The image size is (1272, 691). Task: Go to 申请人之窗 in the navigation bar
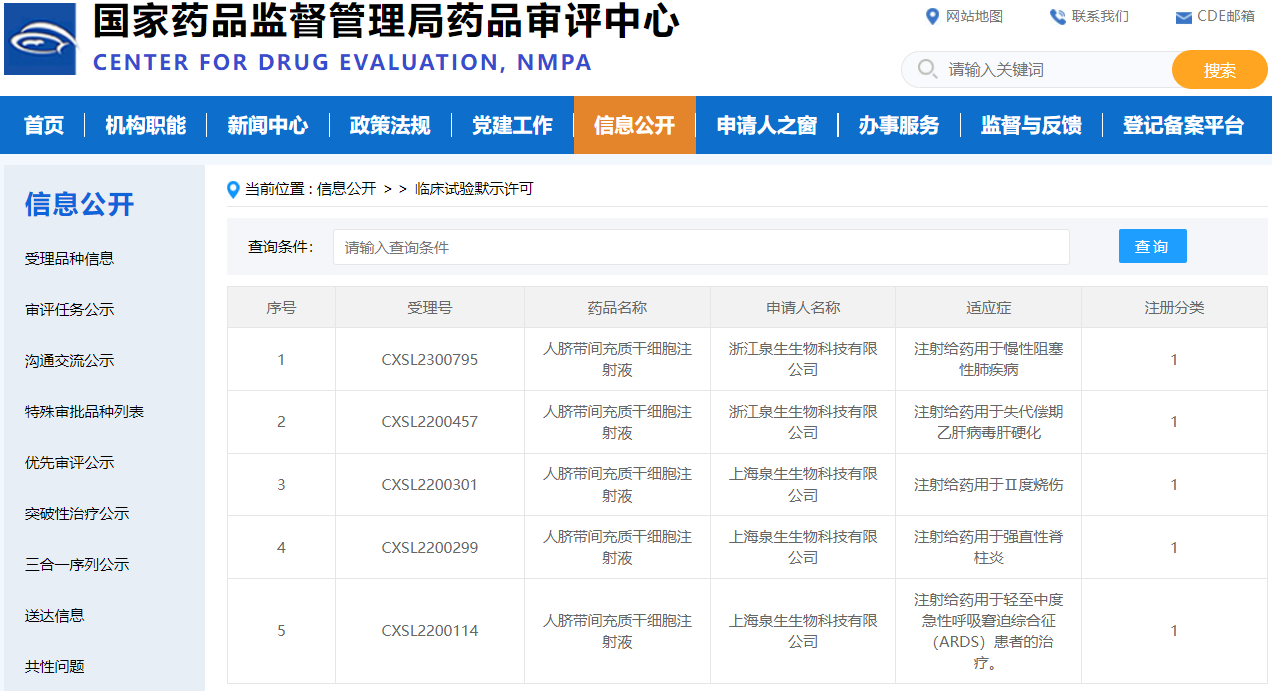coord(766,125)
